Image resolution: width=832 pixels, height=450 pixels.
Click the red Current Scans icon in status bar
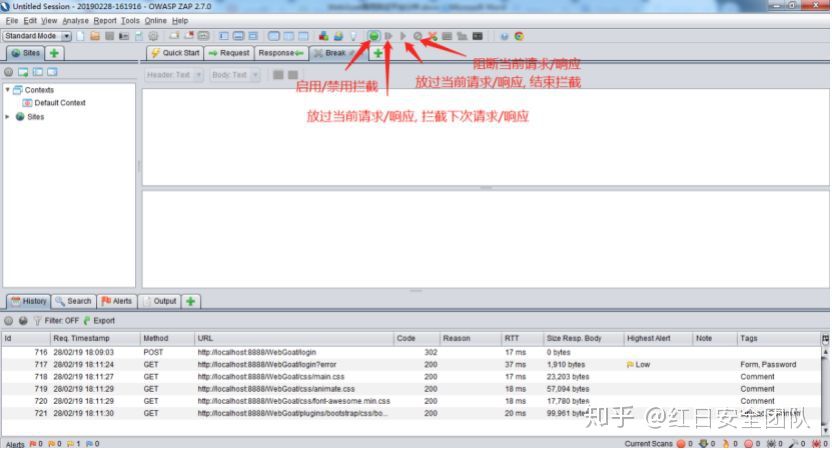pyautogui.click(x=681, y=444)
